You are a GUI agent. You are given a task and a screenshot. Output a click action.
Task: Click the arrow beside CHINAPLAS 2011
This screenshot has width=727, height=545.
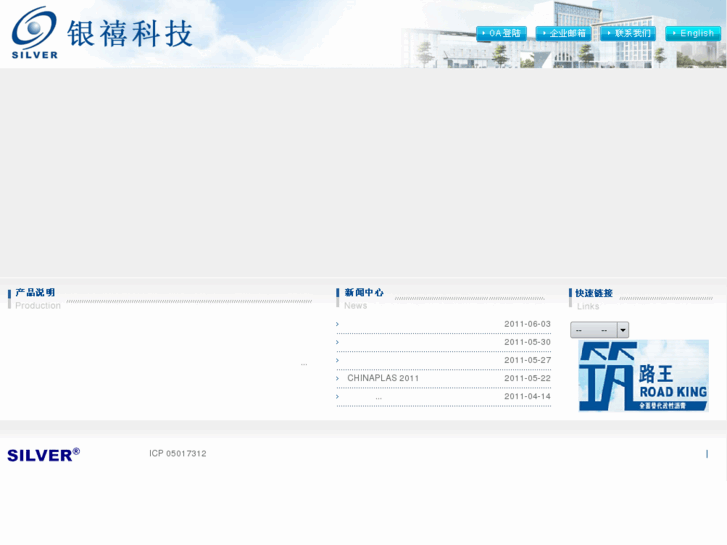coord(338,378)
